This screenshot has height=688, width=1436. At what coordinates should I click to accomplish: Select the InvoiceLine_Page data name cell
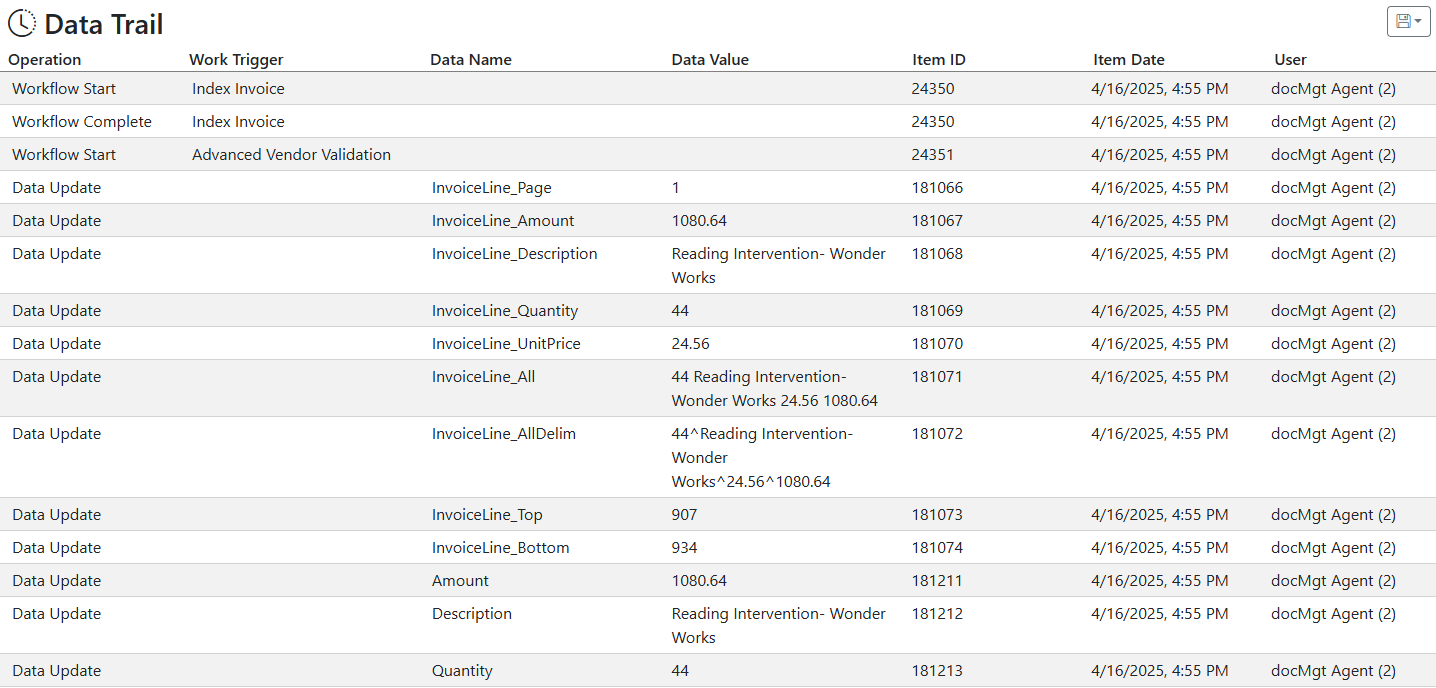coord(491,188)
